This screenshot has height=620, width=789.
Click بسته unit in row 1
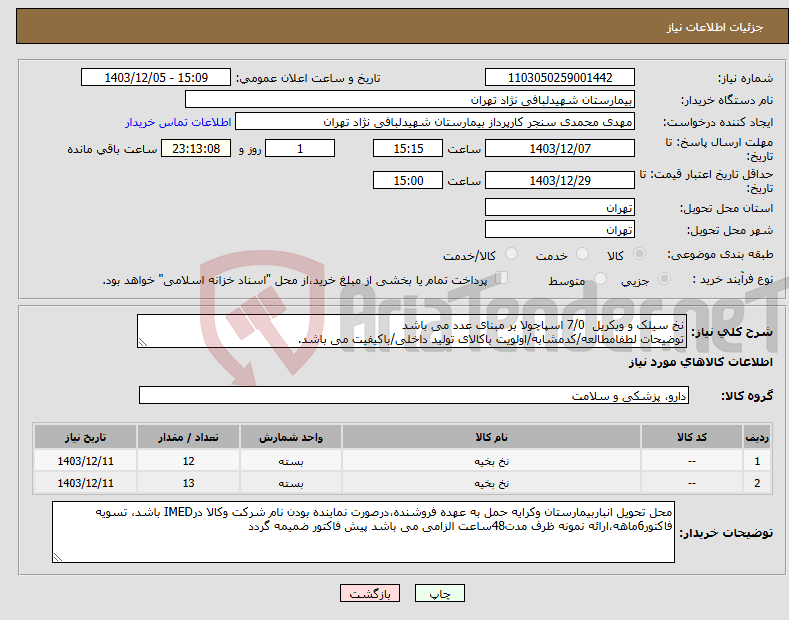[x=290, y=461]
